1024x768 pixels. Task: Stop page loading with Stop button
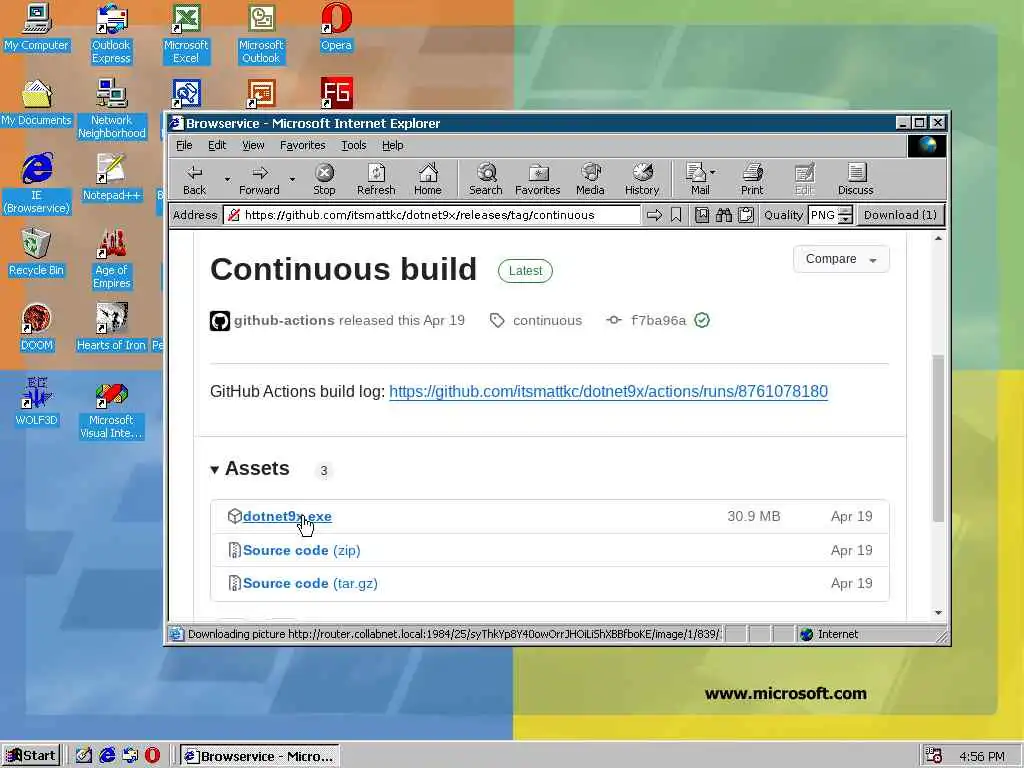pyautogui.click(x=324, y=180)
